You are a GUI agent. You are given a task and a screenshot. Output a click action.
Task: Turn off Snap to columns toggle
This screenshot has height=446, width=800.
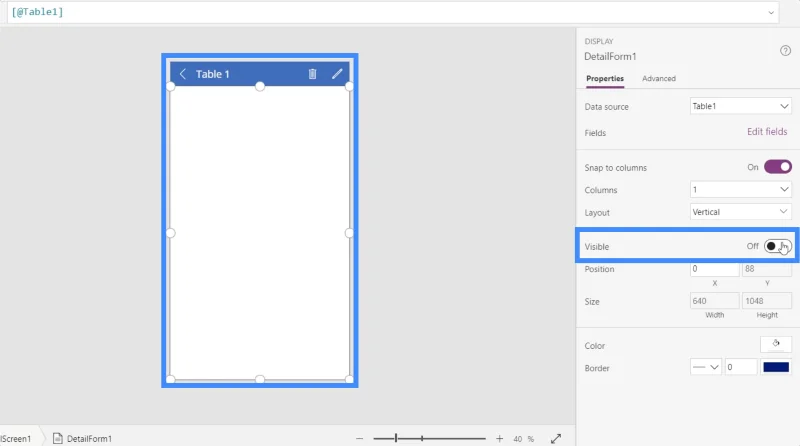778,167
